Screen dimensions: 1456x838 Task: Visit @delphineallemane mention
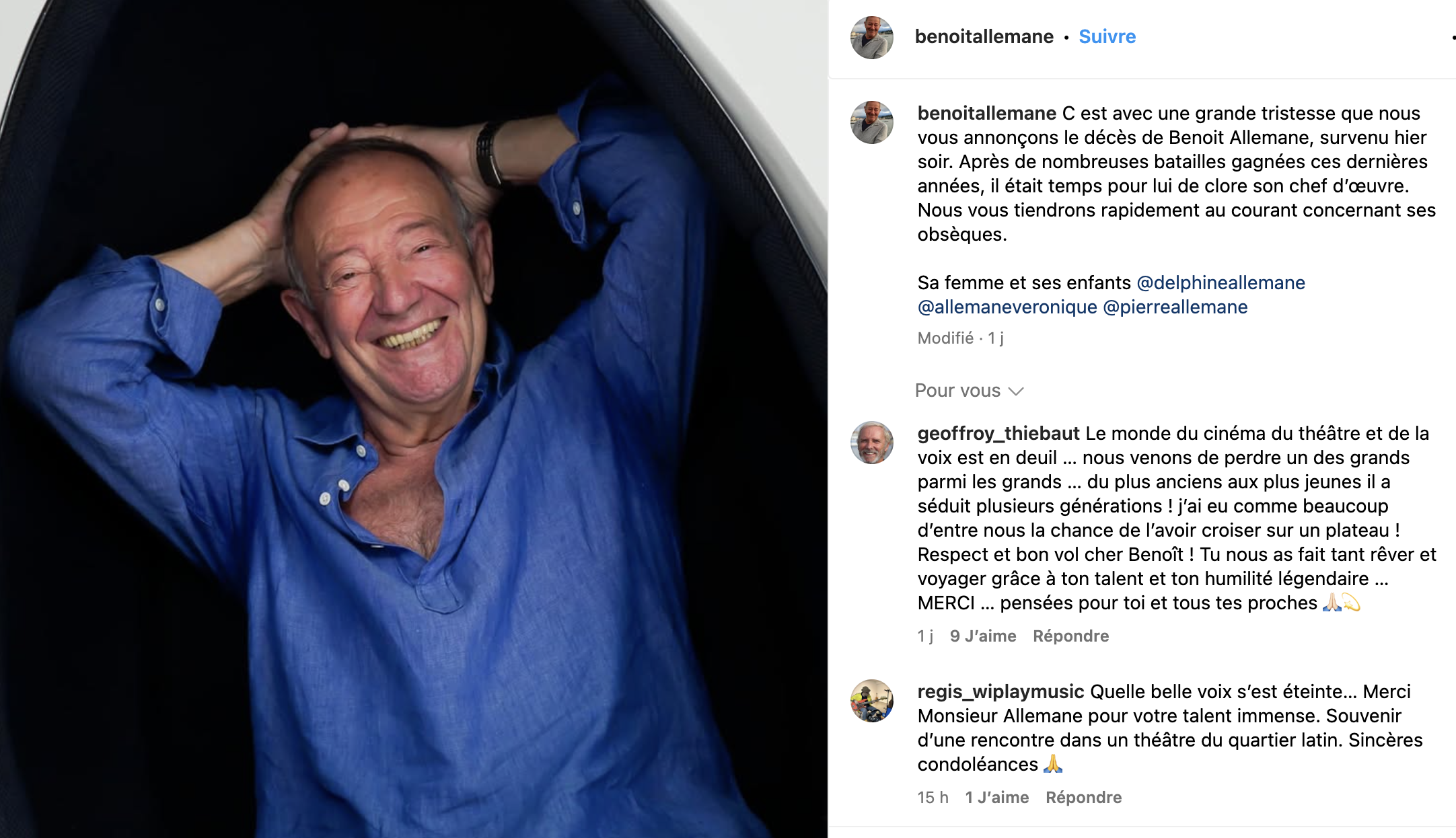(x=1221, y=282)
